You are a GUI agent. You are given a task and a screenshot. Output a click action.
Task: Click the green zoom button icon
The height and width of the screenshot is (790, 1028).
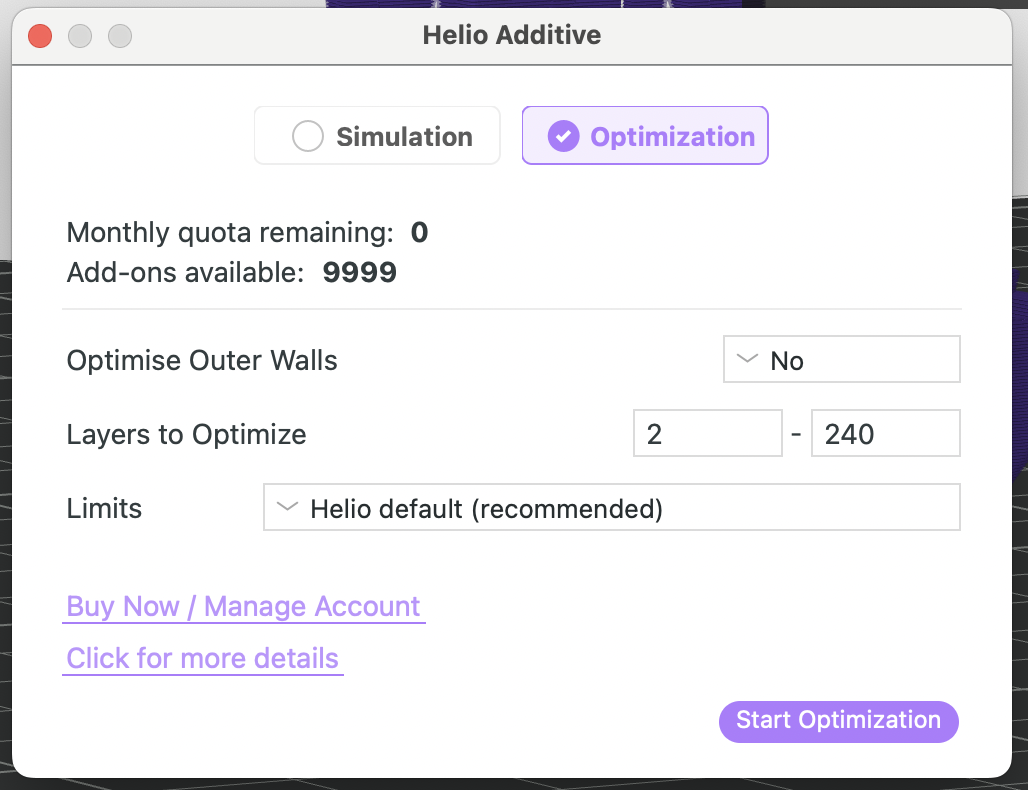click(x=120, y=36)
